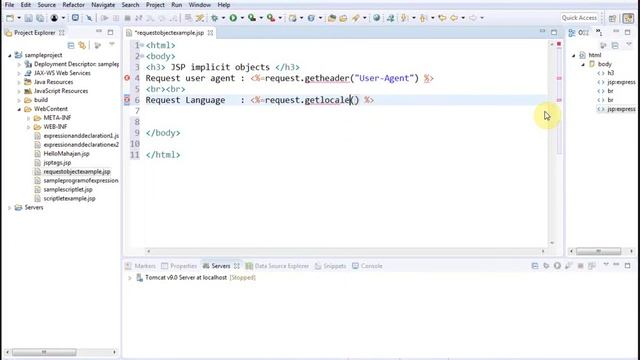Click the Forward navigation arrow icon

pyautogui.click(x=473, y=18)
